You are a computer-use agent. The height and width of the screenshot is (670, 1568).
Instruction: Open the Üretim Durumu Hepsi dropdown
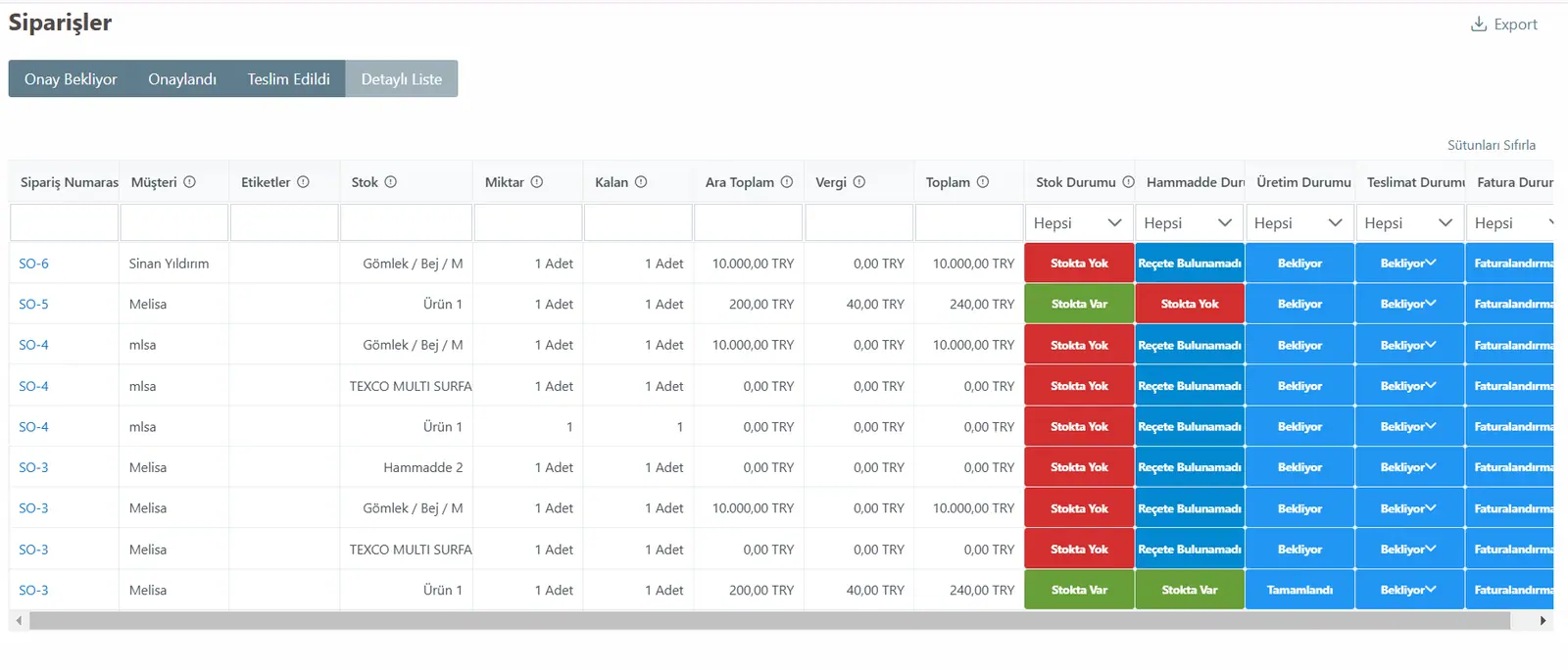[1299, 223]
